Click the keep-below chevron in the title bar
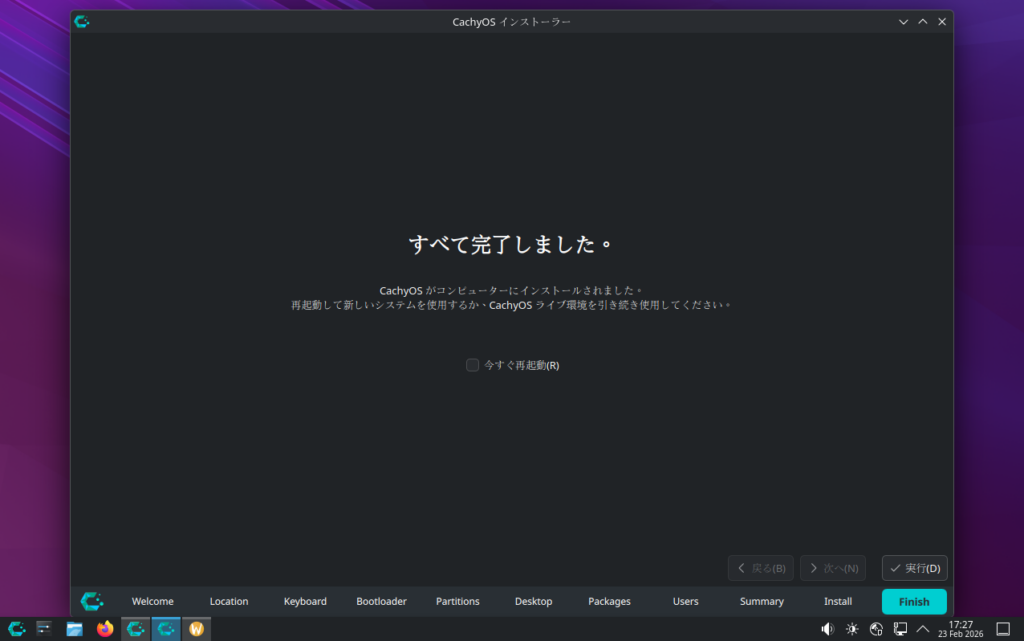1024x641 pixels. point(904,21)
